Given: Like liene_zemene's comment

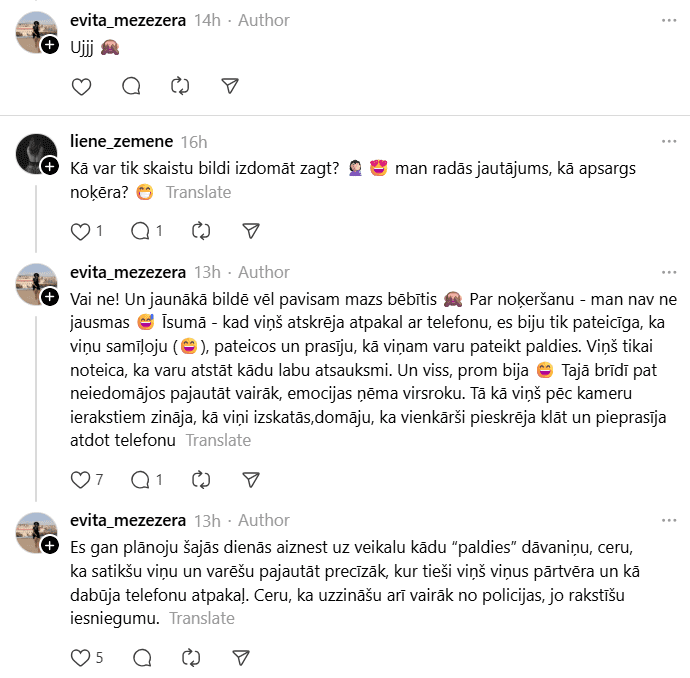Looking at the screenshot, I should (83, 231).
